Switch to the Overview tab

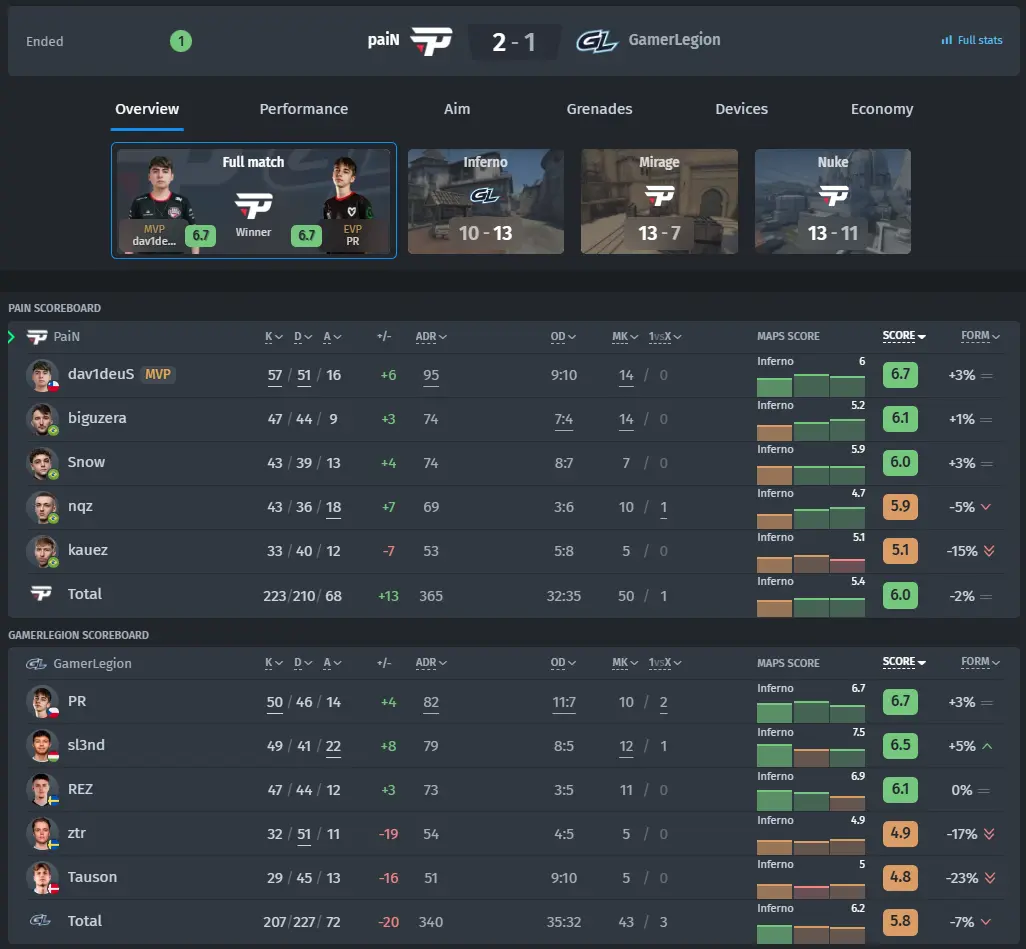(x=147, y=109)
